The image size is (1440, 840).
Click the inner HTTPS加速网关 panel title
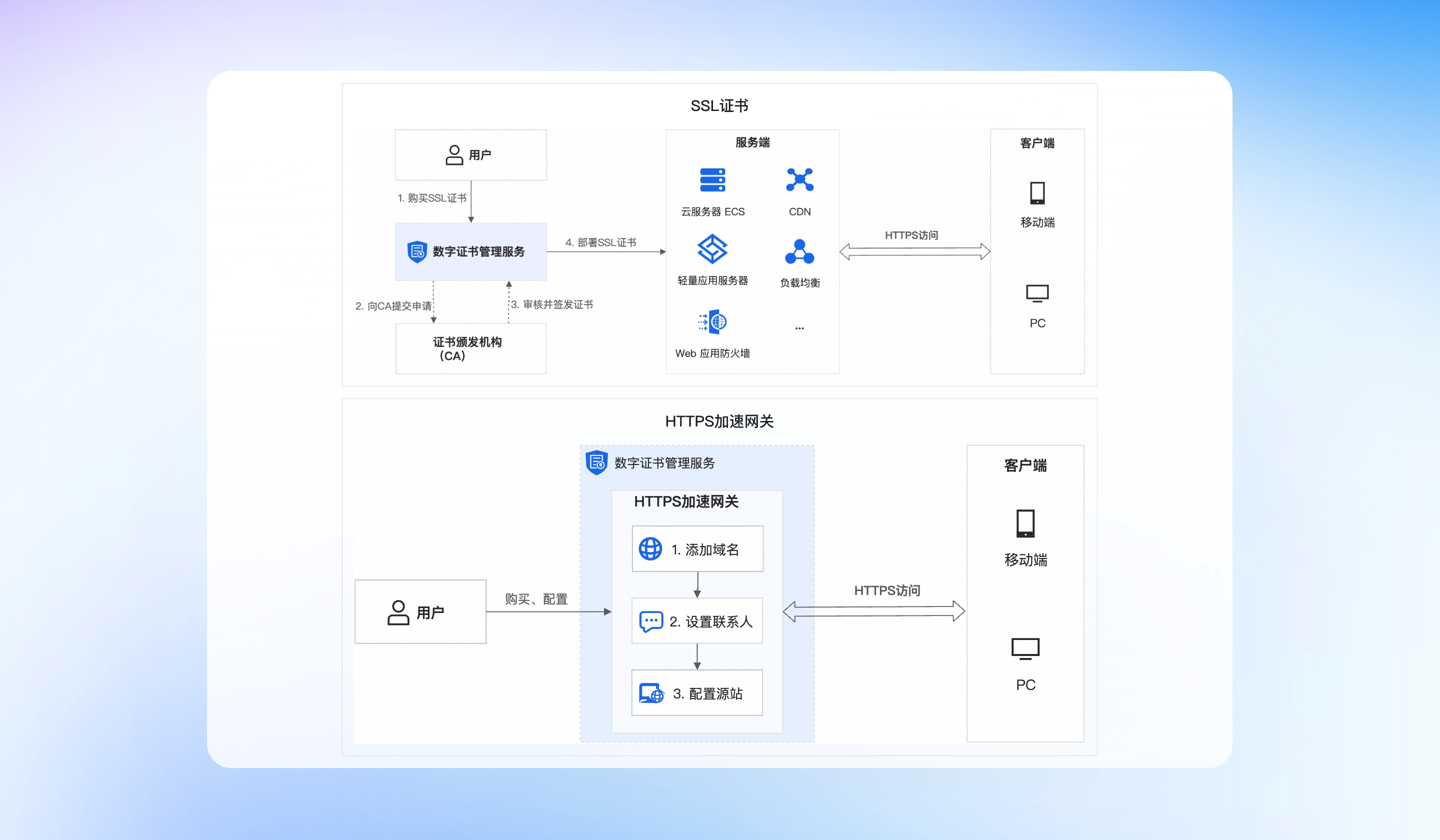(x=685, y=501)
